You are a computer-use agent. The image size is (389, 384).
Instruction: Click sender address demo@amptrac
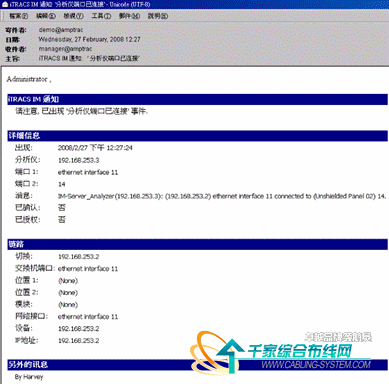(x=61, y=30)
